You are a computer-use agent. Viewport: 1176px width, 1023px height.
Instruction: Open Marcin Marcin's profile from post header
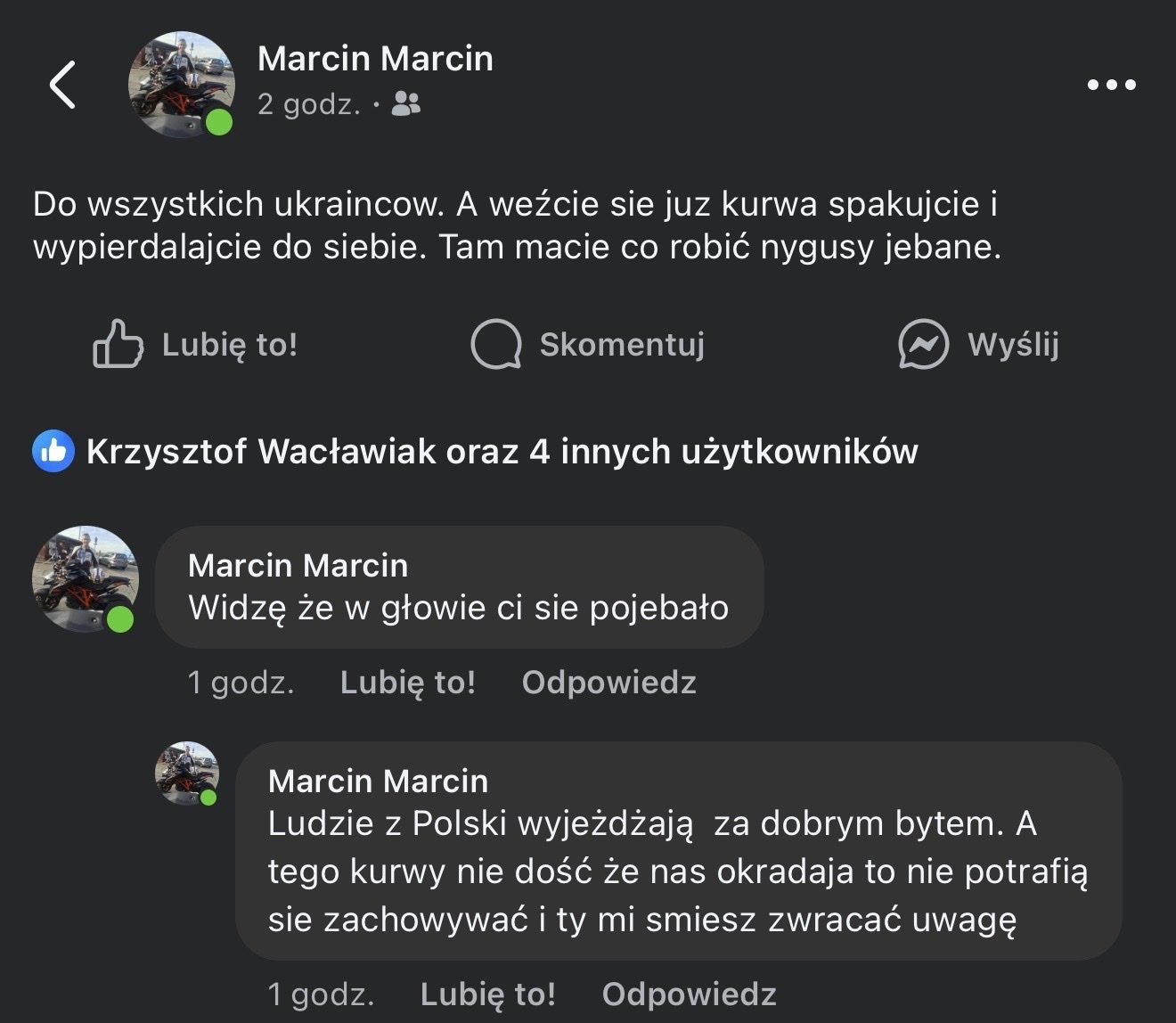point(374,59)
